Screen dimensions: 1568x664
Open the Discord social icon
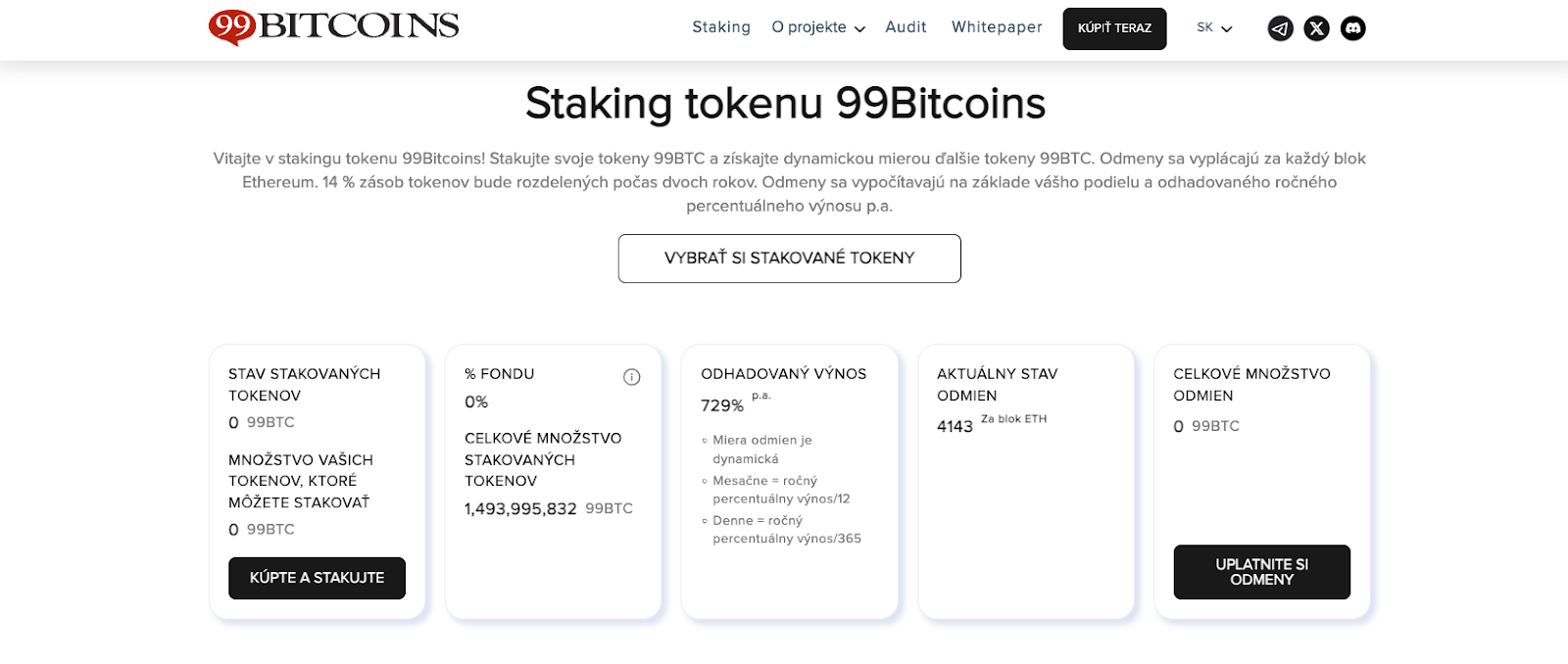[x=1352, y=28]
